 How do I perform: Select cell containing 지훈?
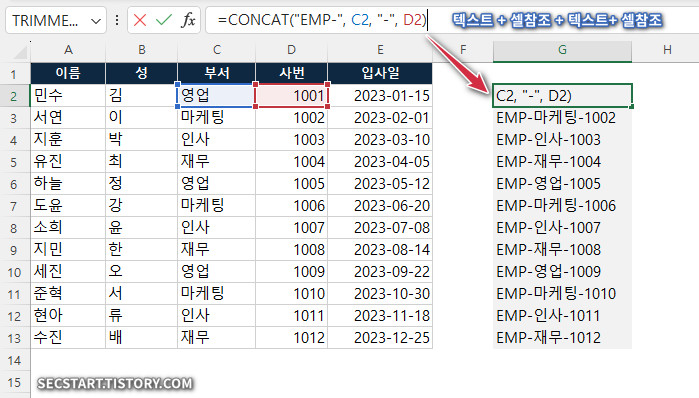(x=68, y=140)
